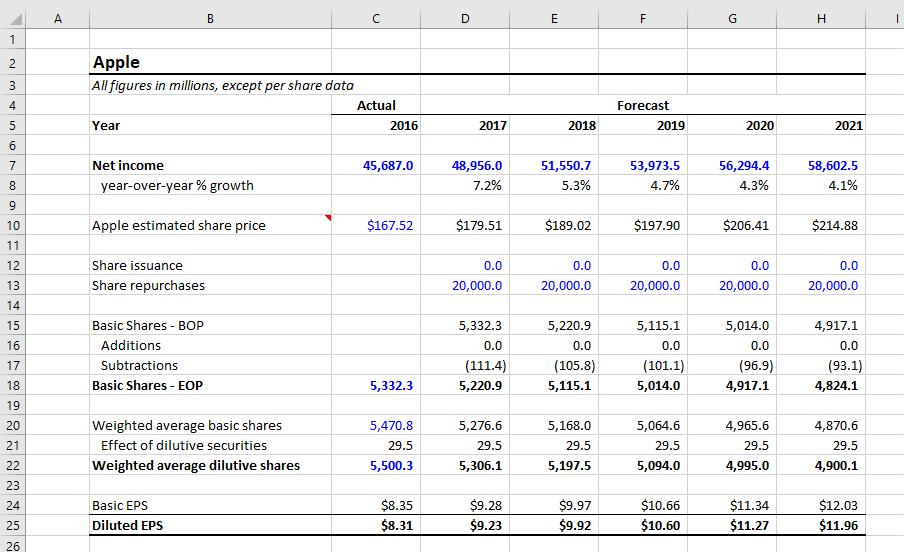Select column B header
This screenshot has height=552, width=904.
click(x=210, y=18)
